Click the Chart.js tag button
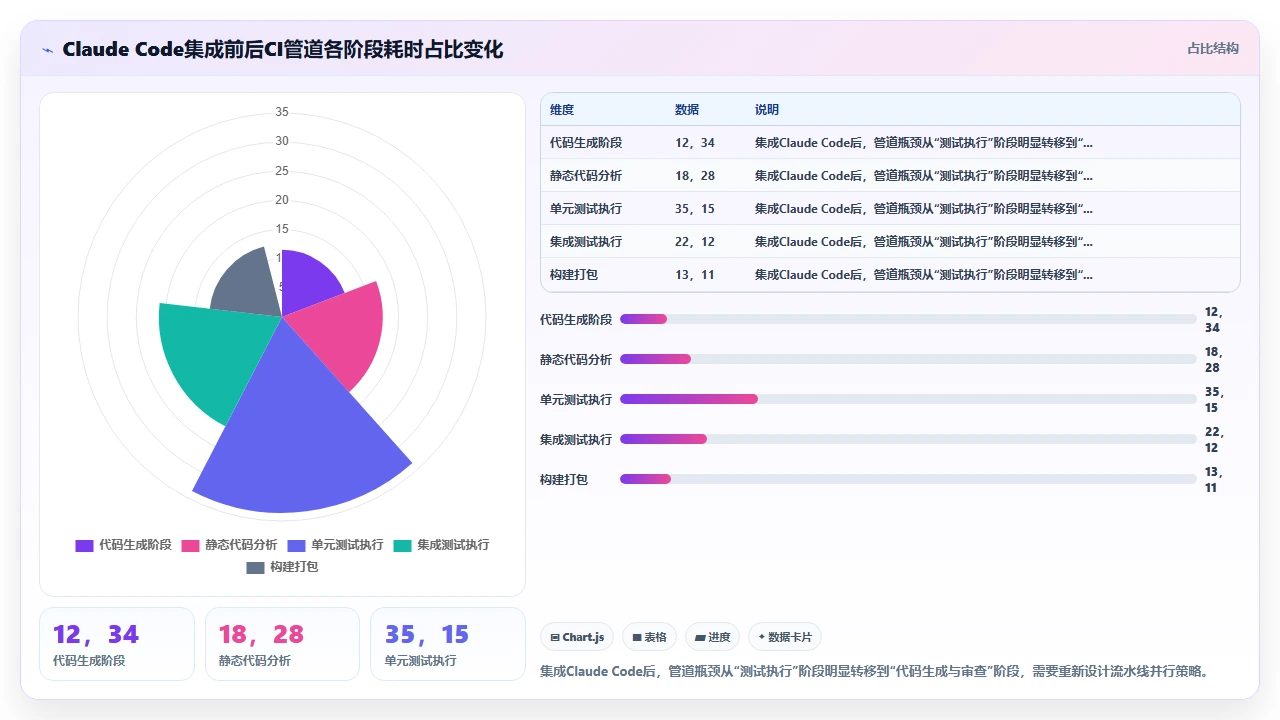 click(577, 637)
